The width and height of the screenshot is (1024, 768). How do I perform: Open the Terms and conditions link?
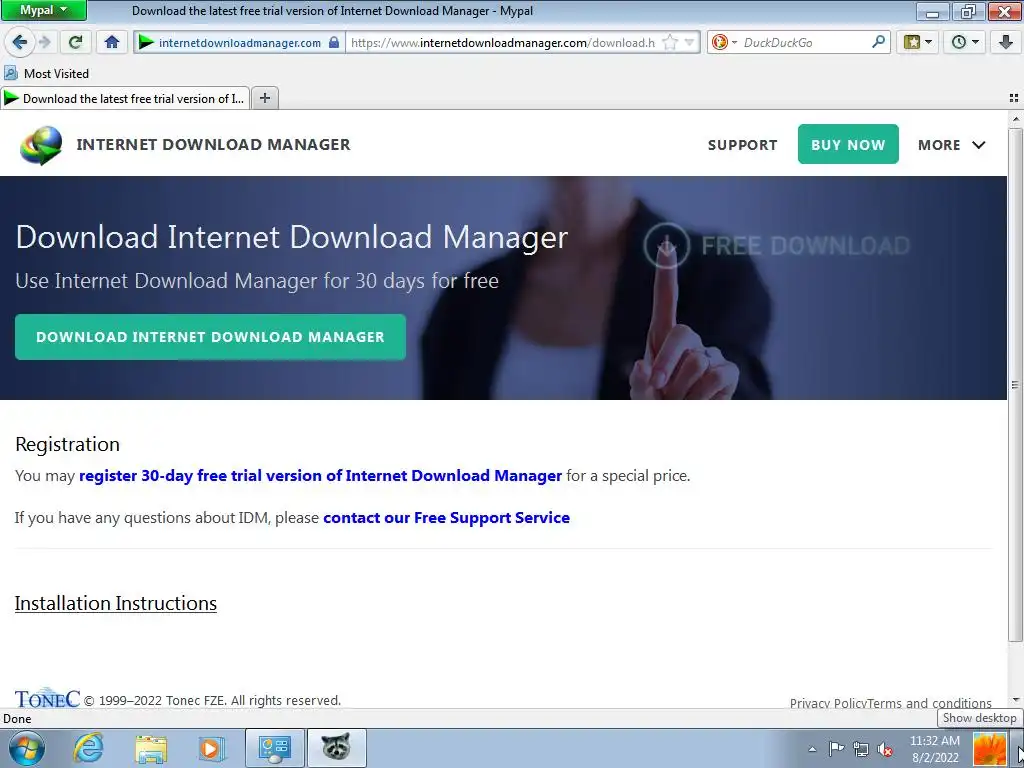pyautogui.click(x=929, y=703)
